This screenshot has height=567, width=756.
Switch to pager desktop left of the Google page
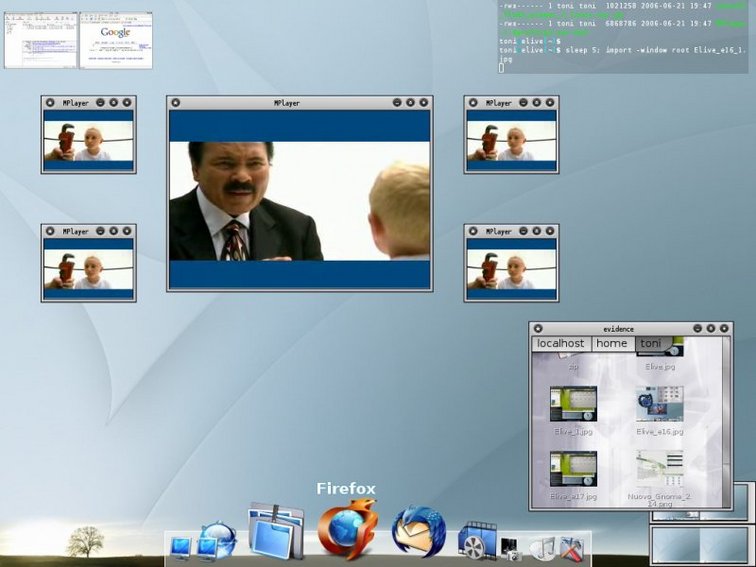(x=41, y=40)
